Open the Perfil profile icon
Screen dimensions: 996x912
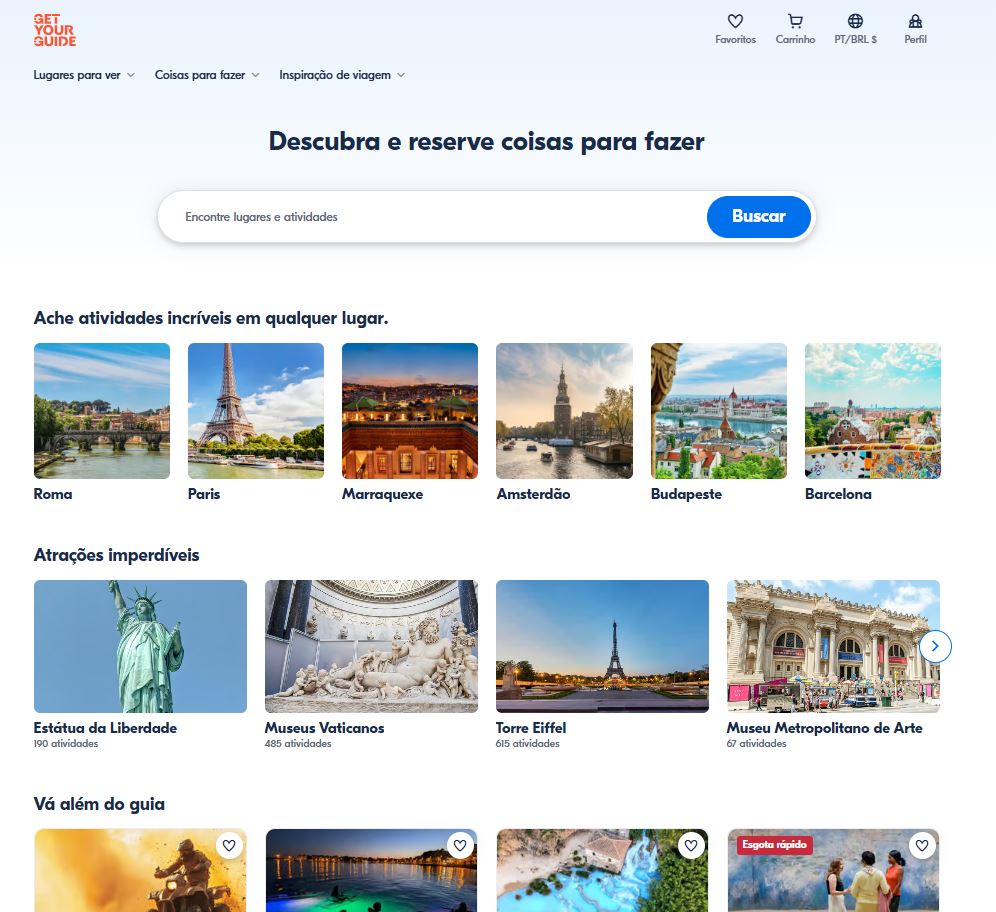pos(915,22)
